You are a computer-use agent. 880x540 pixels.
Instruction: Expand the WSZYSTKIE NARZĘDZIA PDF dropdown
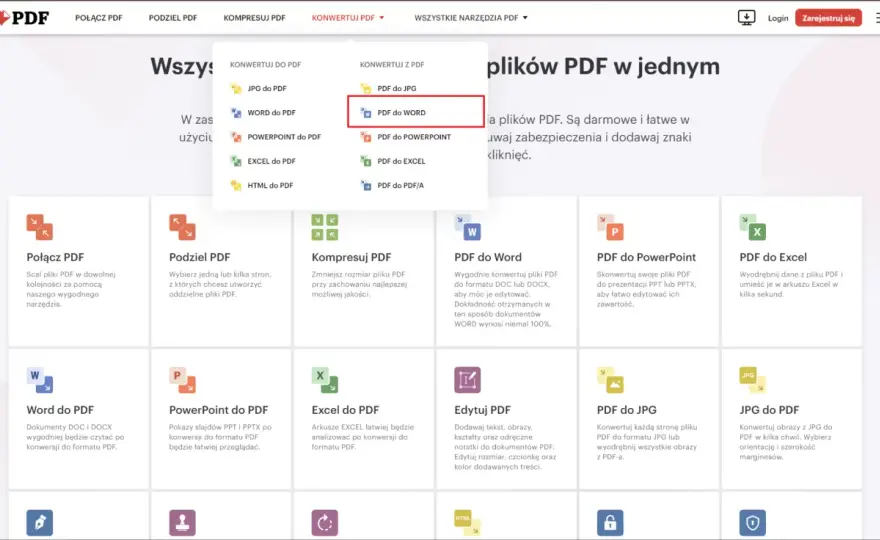[x=471, y=18]
